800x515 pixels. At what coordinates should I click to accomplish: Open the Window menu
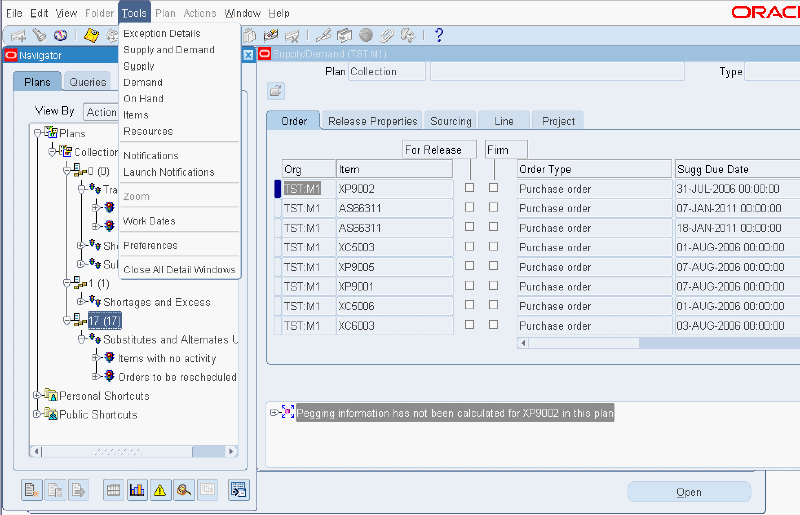(242, 13)
